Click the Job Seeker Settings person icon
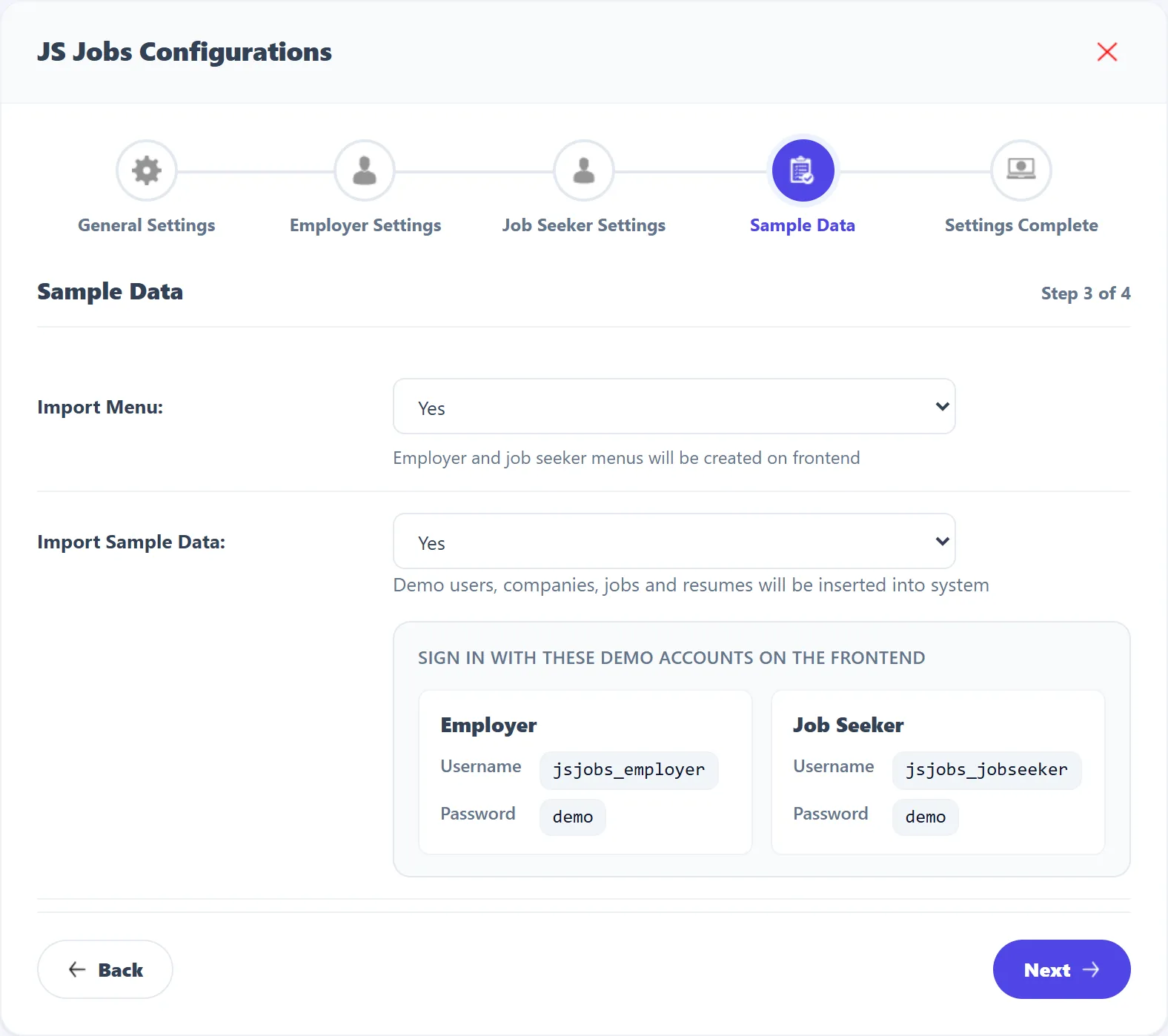The height and width of the screenshot is (1036, 1168). tap(584, 170)
